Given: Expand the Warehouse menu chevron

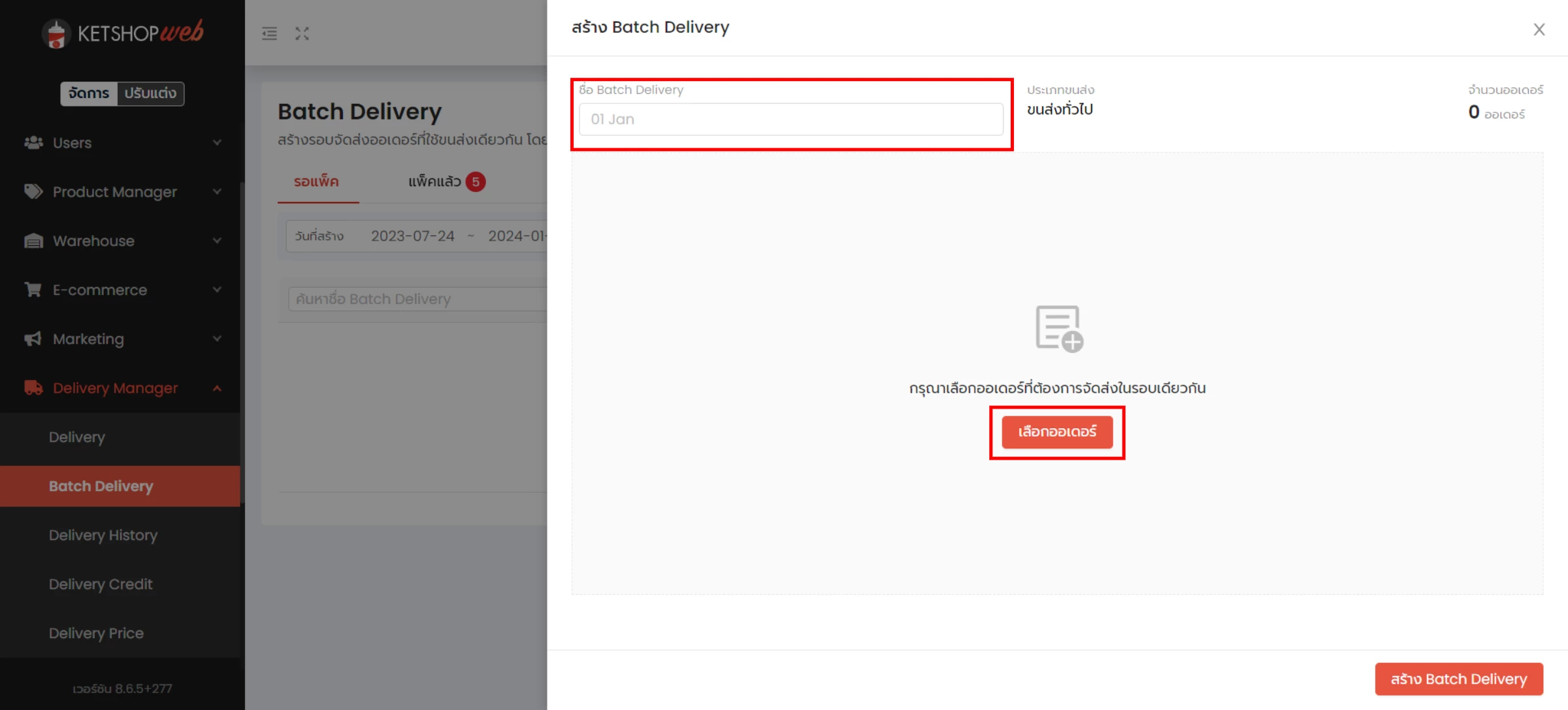Looking at the screenshot, I should pos(217,240).
